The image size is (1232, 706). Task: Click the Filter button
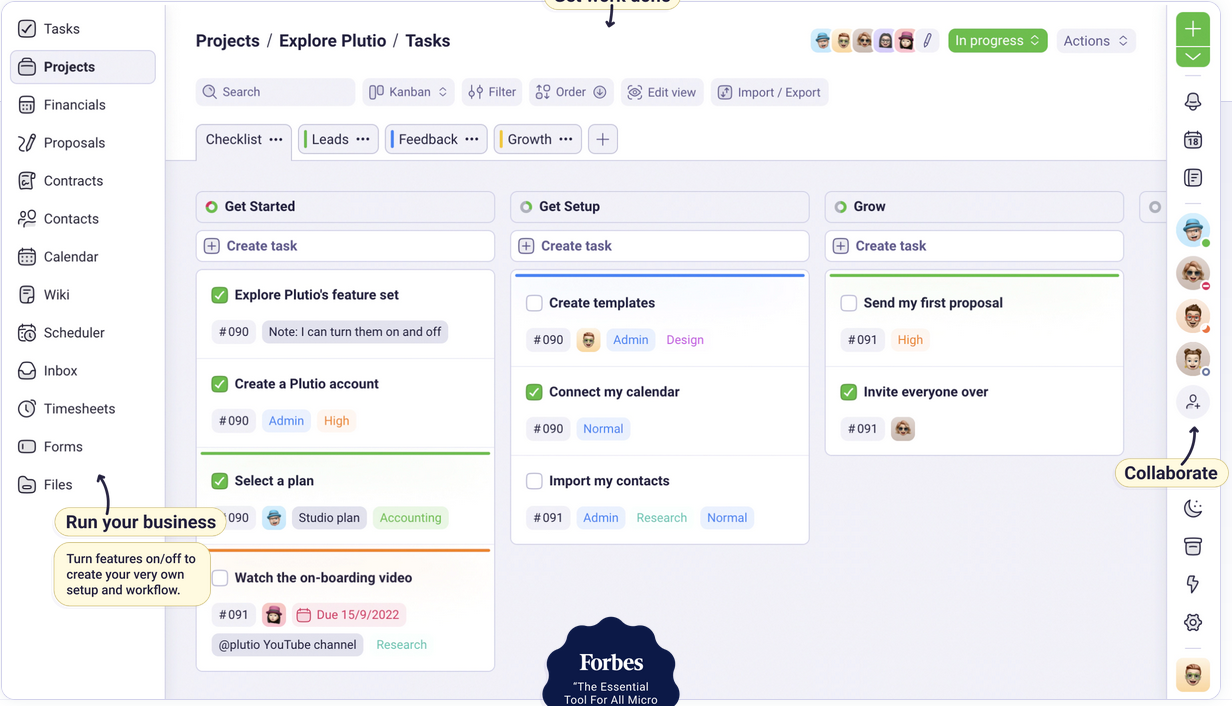(x=492, y=92)
